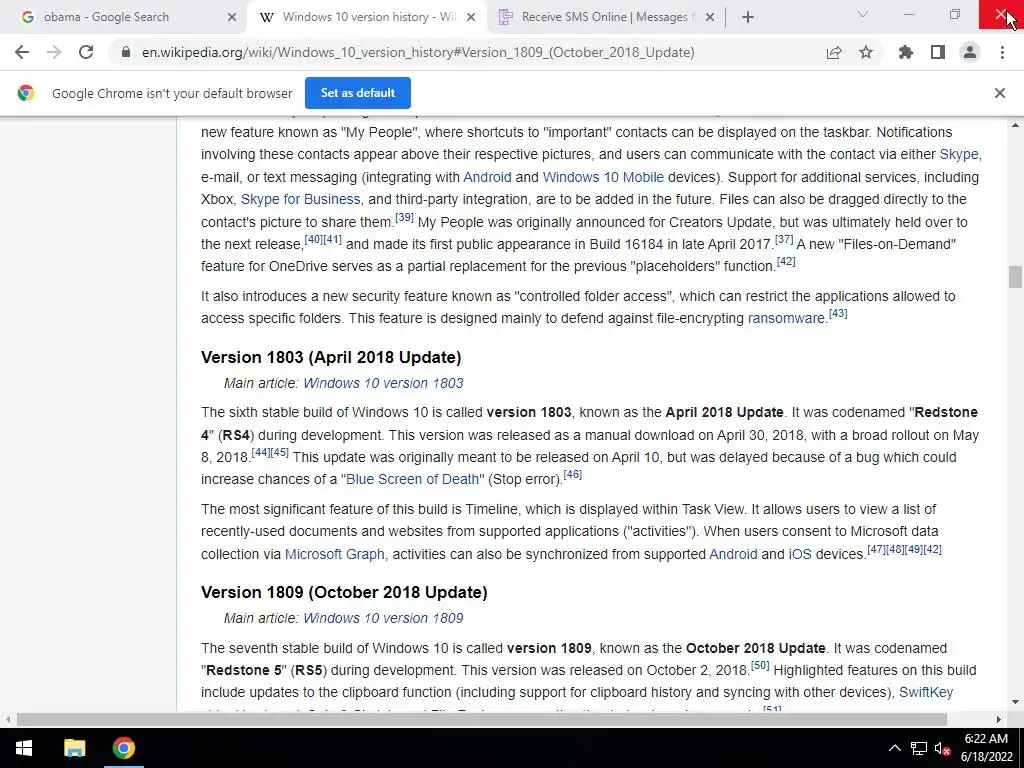Open the muted volume tray icon
The width and height of the screenshot is (1024, 768).
(x=942, y=748)
